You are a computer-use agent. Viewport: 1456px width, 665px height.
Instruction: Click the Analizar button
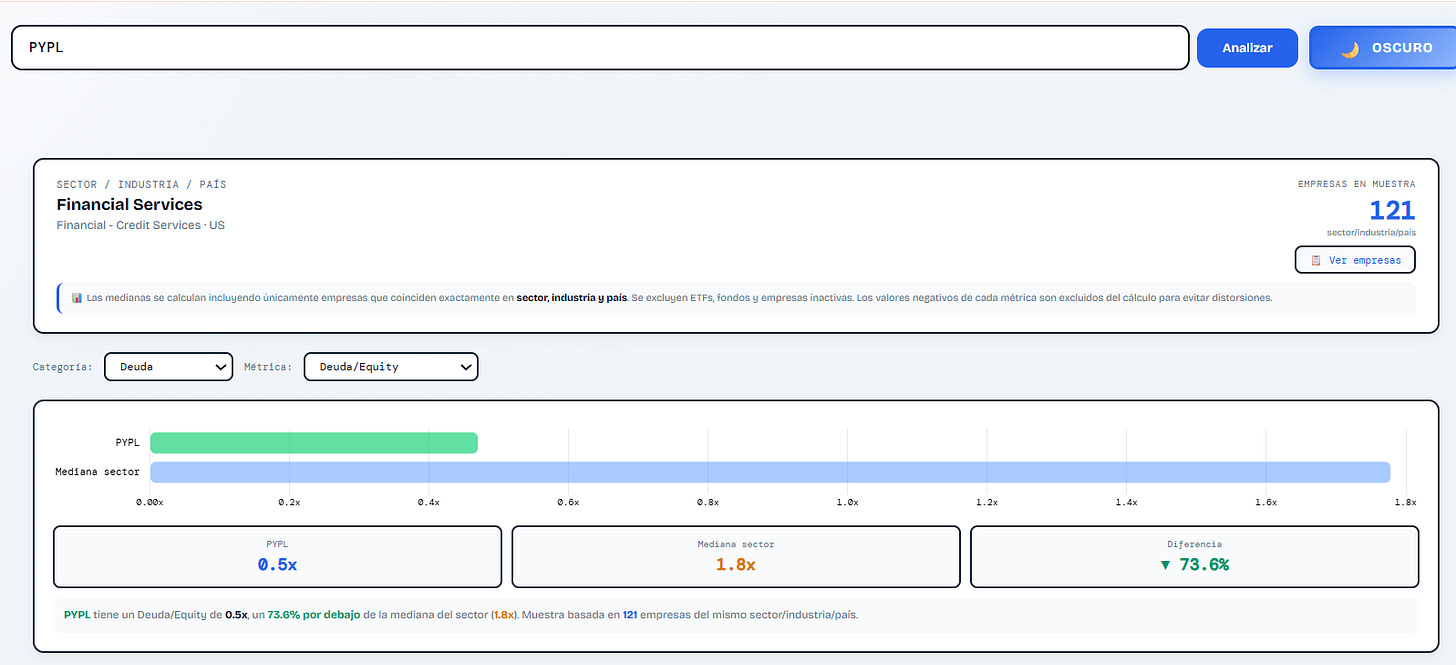pyautogui.click(x=1247, y=47)
